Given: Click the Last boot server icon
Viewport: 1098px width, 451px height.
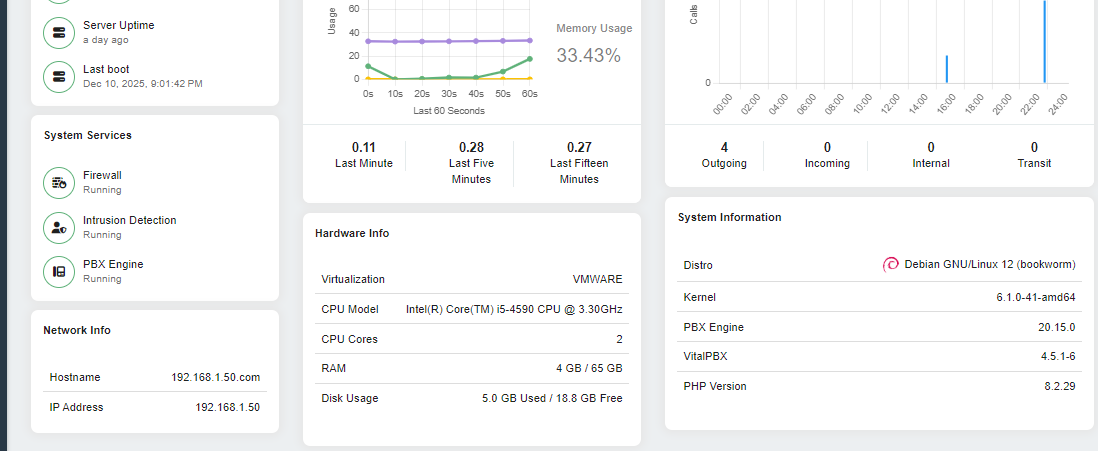Looking at the screenshot, I should (59, 76).
